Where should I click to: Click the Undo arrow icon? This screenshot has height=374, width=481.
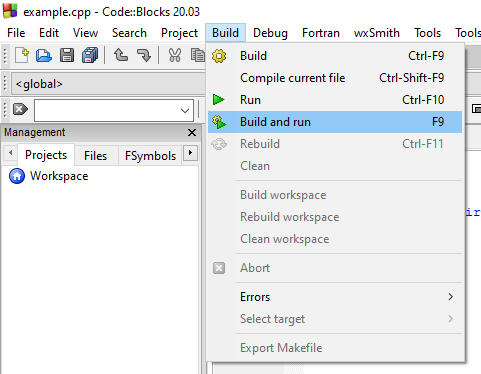121,55
